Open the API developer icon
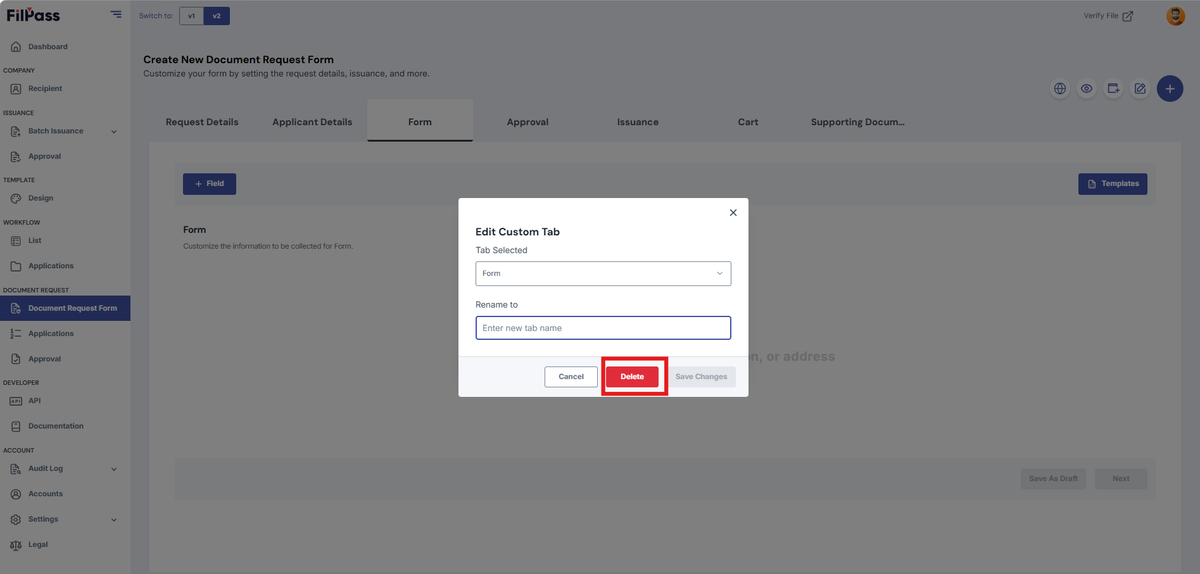 15,401
